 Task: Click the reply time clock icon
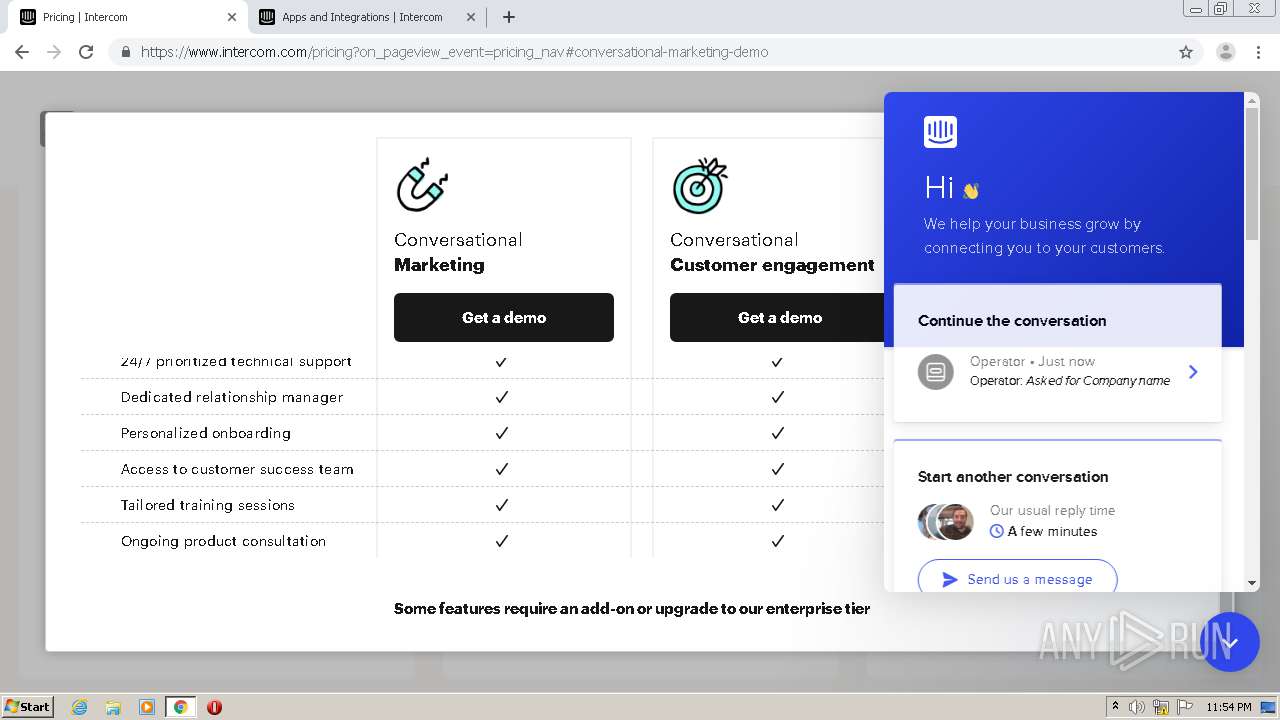(x=997, y=532)
